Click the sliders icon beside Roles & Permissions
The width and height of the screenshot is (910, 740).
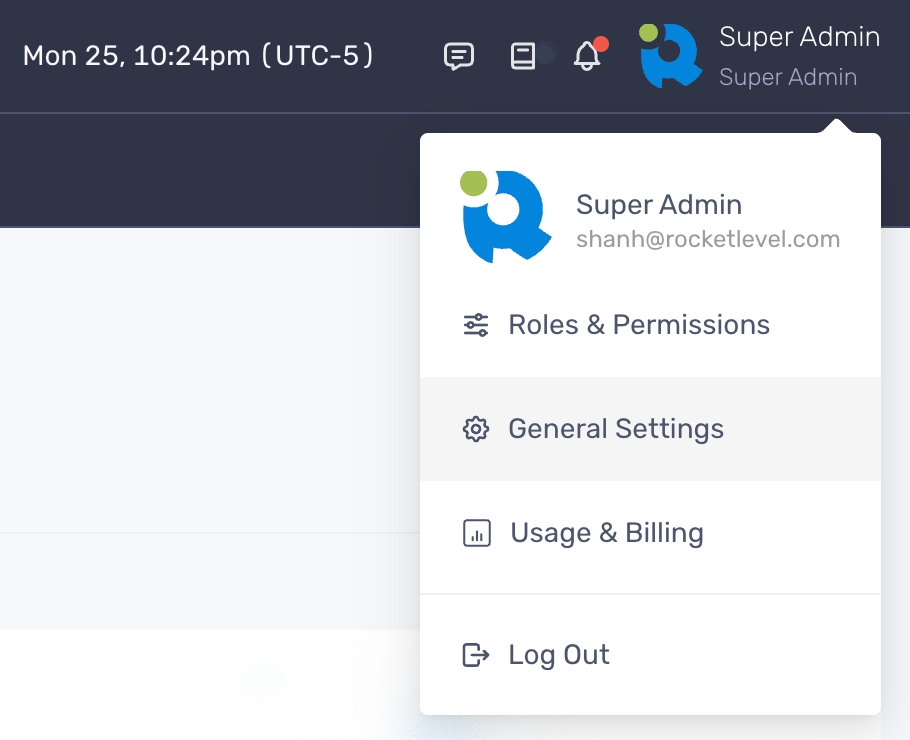click(476, 325)
